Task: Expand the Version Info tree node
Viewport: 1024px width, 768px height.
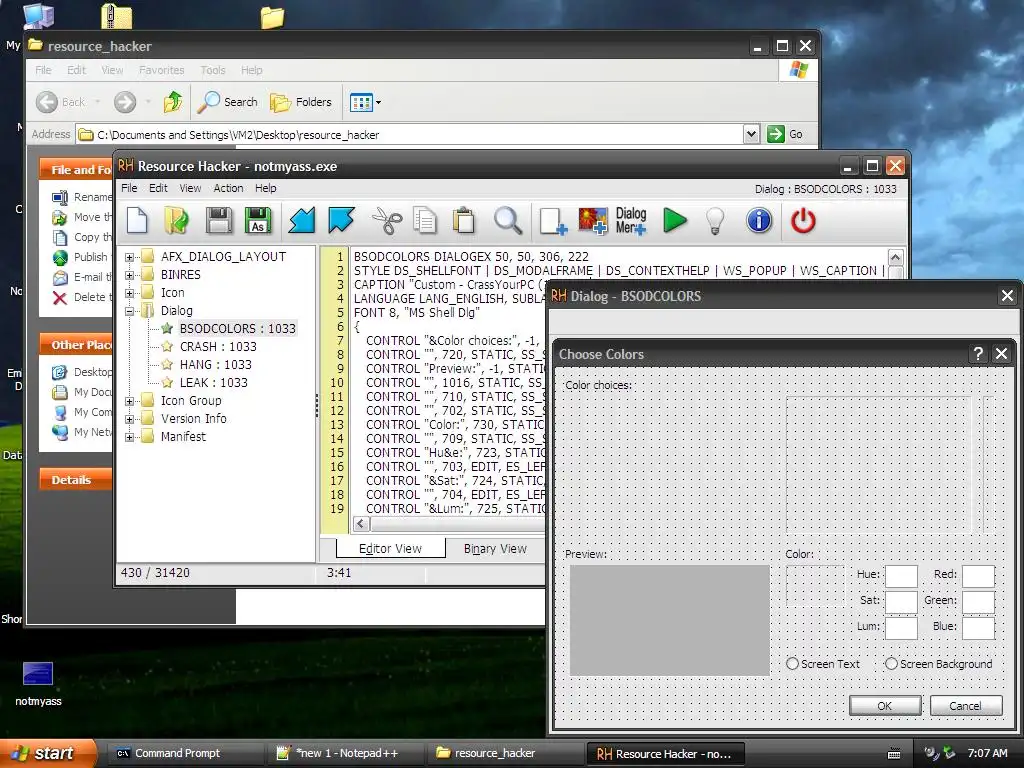Action: pos(129,419)
